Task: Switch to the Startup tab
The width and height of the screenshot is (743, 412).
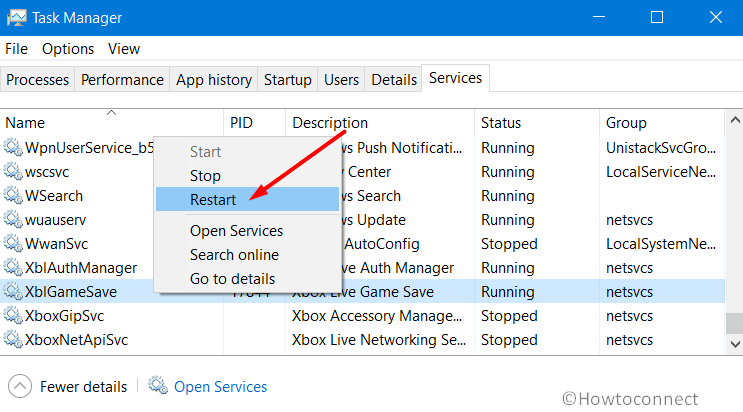Action: tap(288, 80)
